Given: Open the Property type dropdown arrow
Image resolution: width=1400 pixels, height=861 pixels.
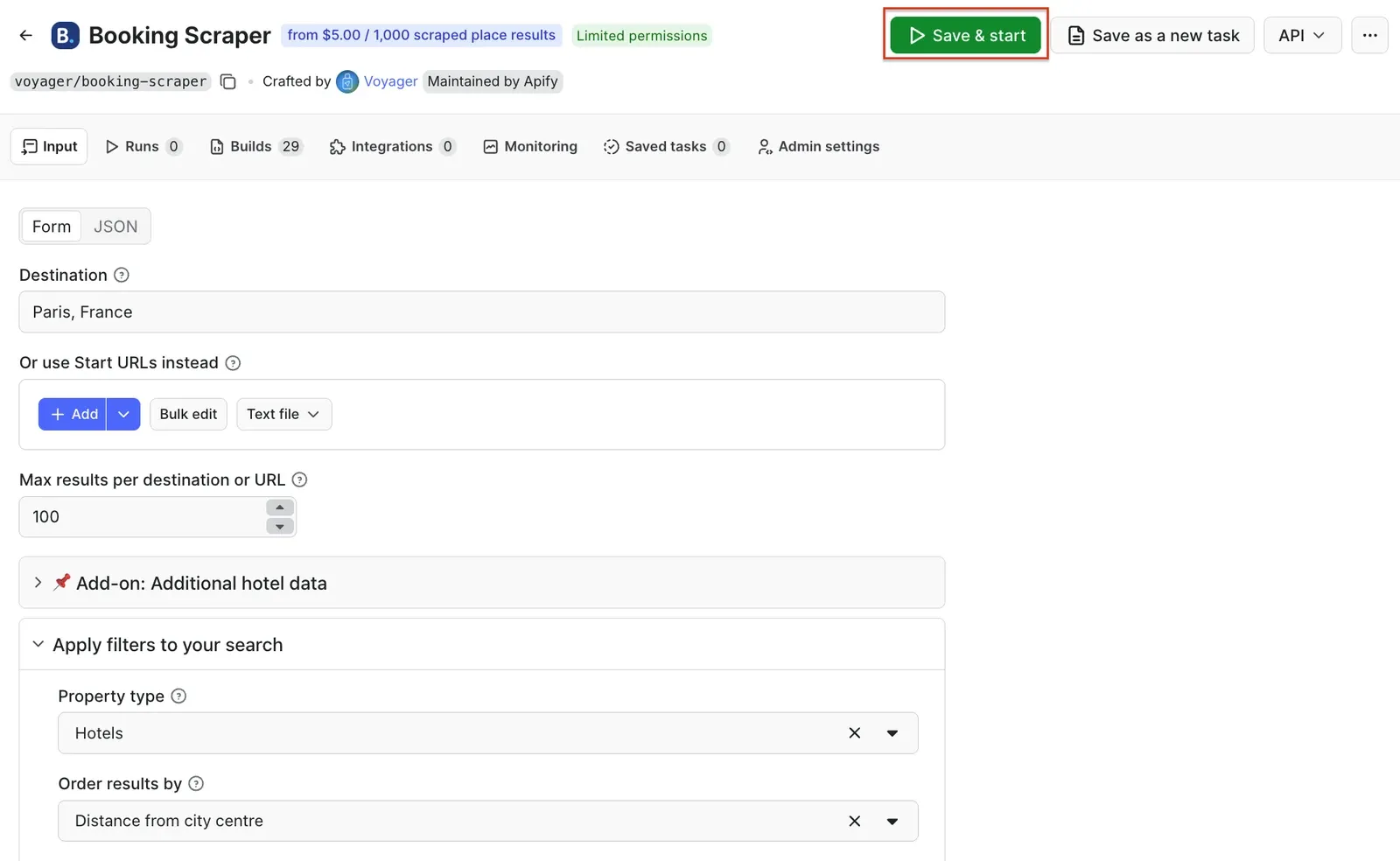Looking at the screenshot, I should click(892, 733).
